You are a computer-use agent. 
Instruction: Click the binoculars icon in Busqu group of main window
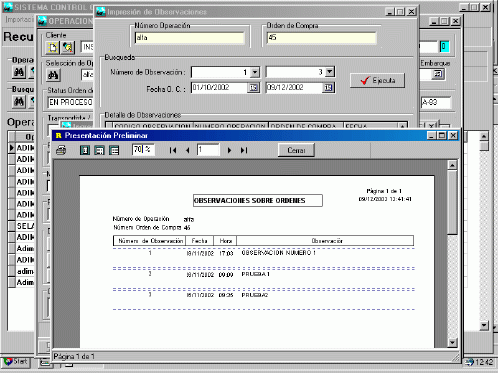click(x=19, y=101)
